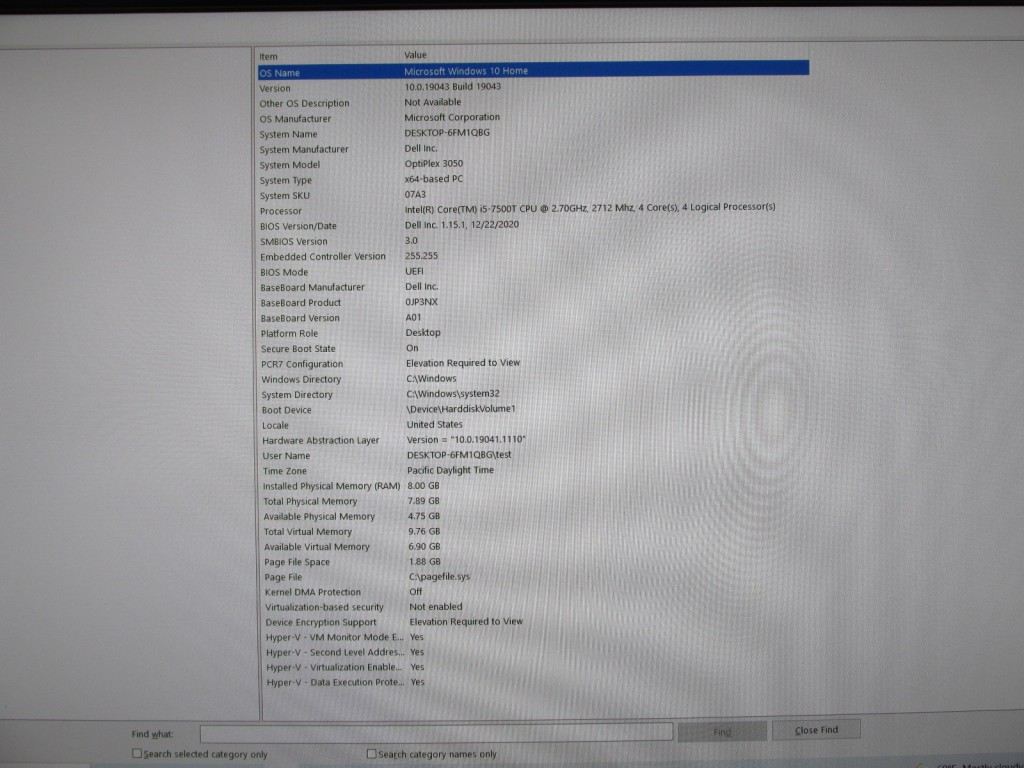The width and height of the screenshot is (1024, 768).
Task: Select the Locale row
Action: tap(533, 425)
